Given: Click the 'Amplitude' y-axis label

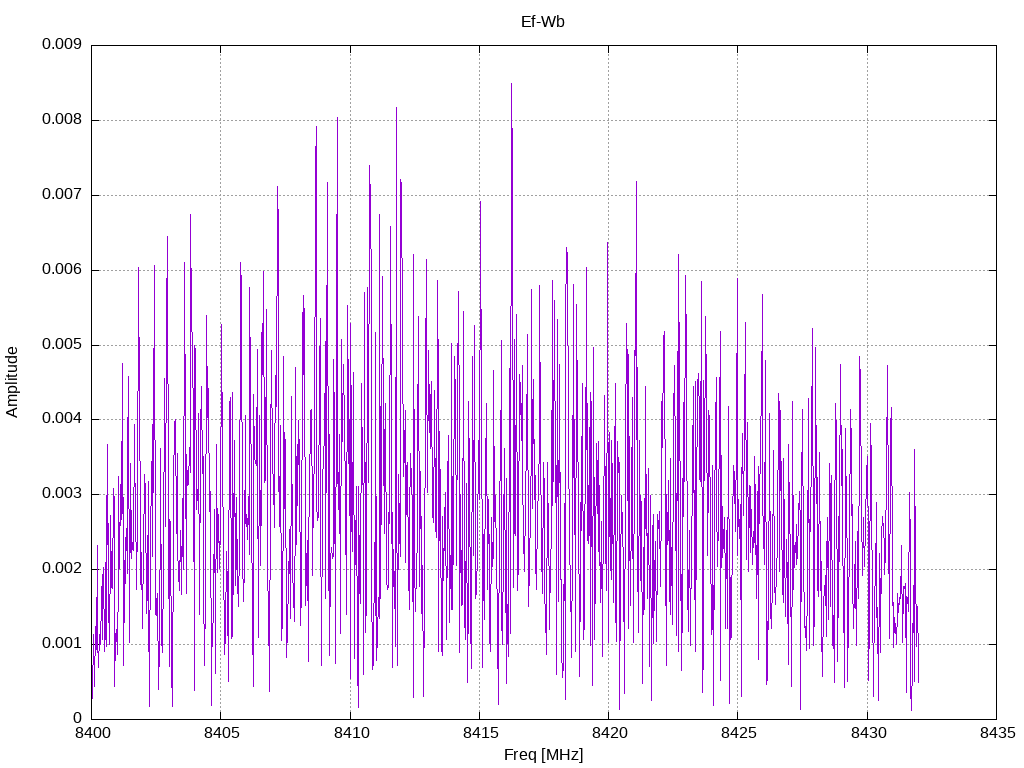Looking at the screenshot, I should pos(12,382).
